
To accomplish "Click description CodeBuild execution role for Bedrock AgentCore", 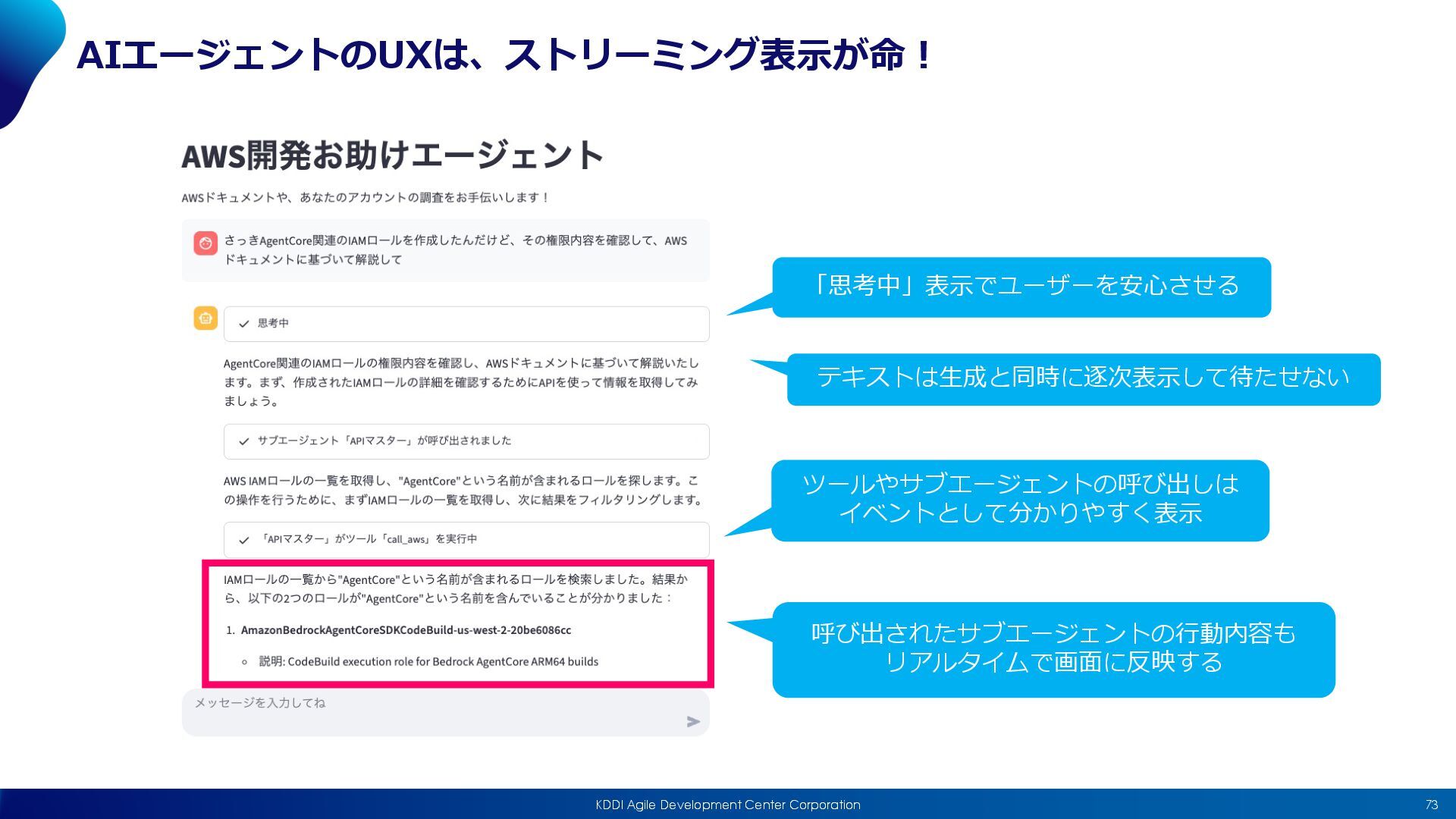I will pyautogui.click(x=428, y=662).
